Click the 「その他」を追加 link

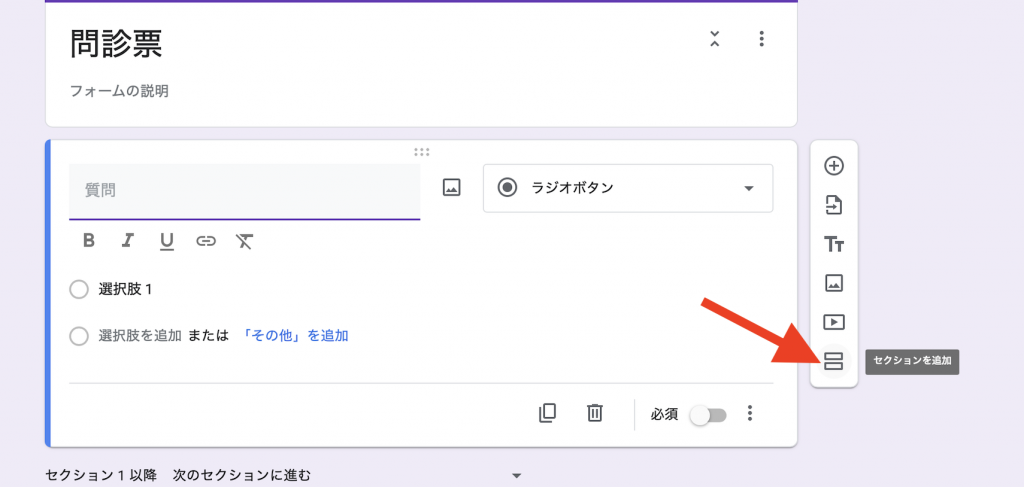(x=296, y=336)
